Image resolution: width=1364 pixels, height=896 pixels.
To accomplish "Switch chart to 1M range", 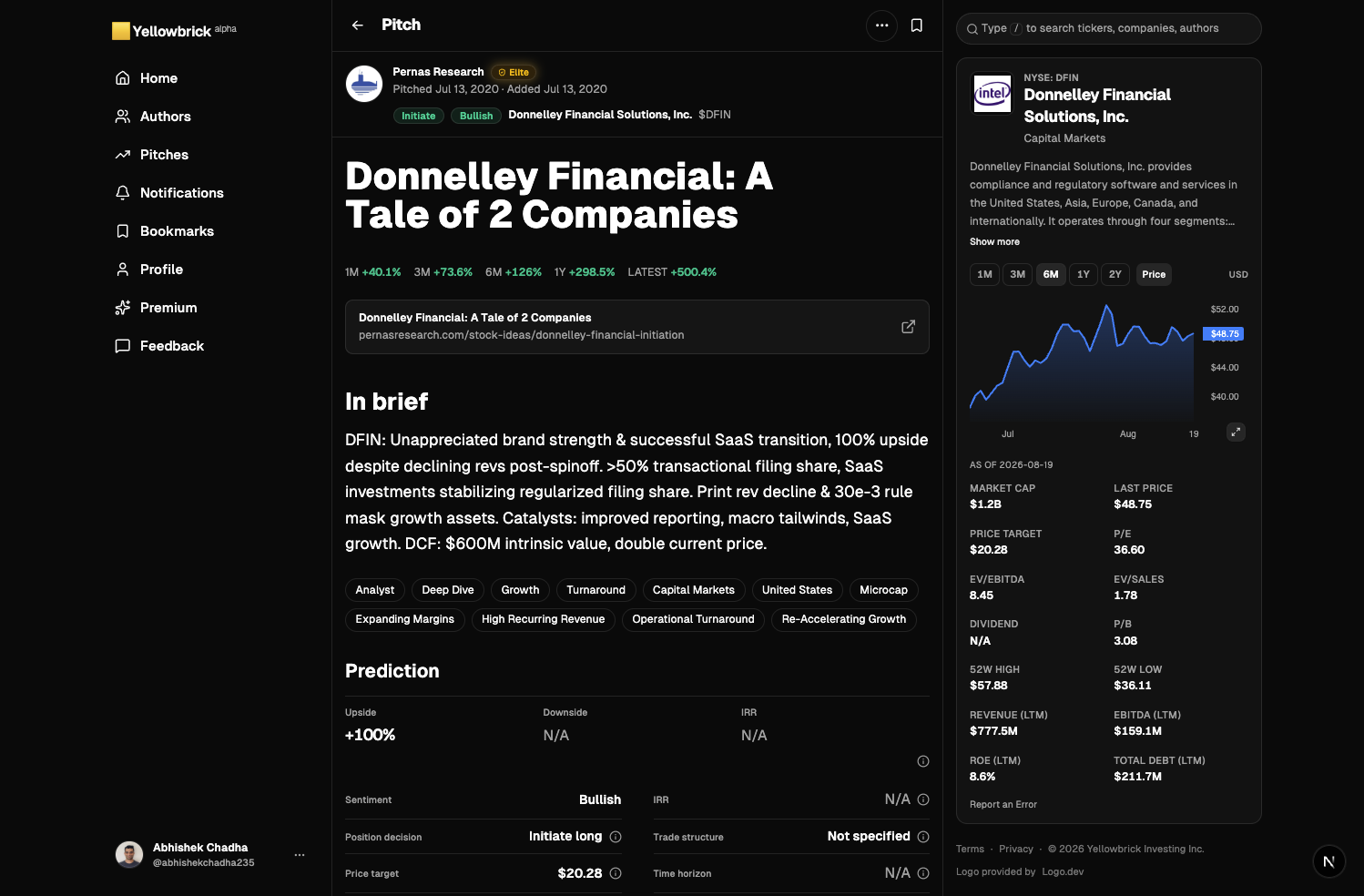I will click(x=984, y=274).
